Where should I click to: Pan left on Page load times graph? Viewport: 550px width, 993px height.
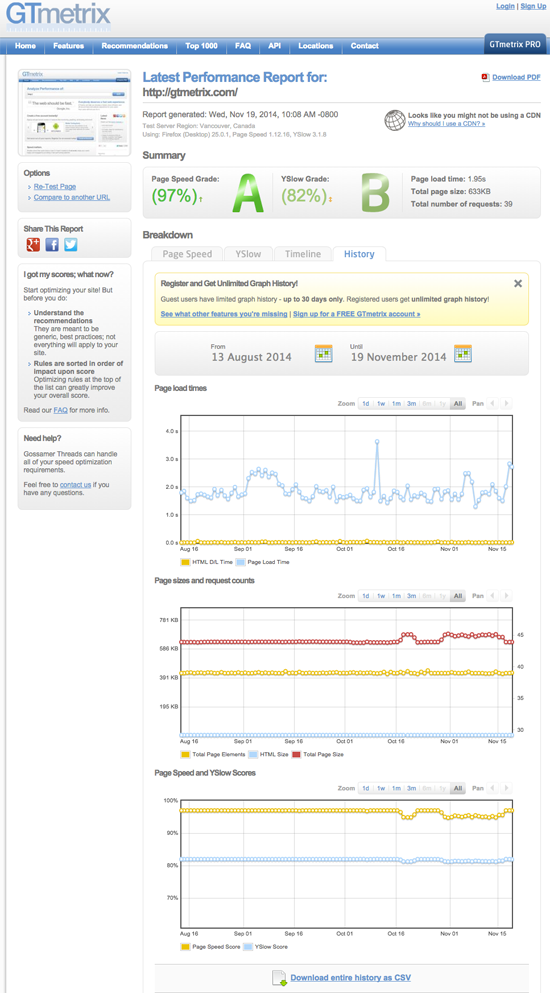pyautogui.click(x=492, y=403)
